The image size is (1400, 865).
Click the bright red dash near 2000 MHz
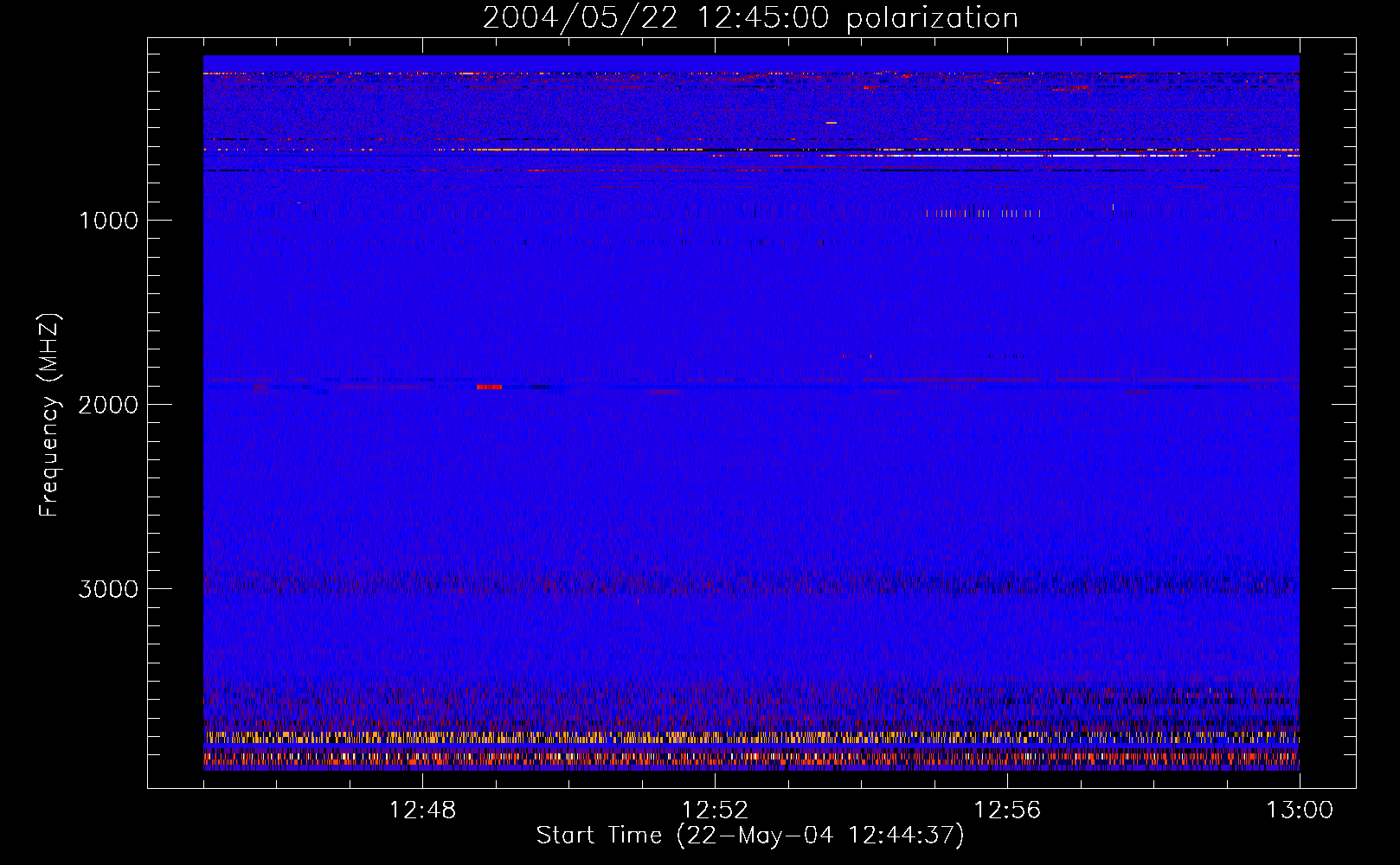click(489, 387)
